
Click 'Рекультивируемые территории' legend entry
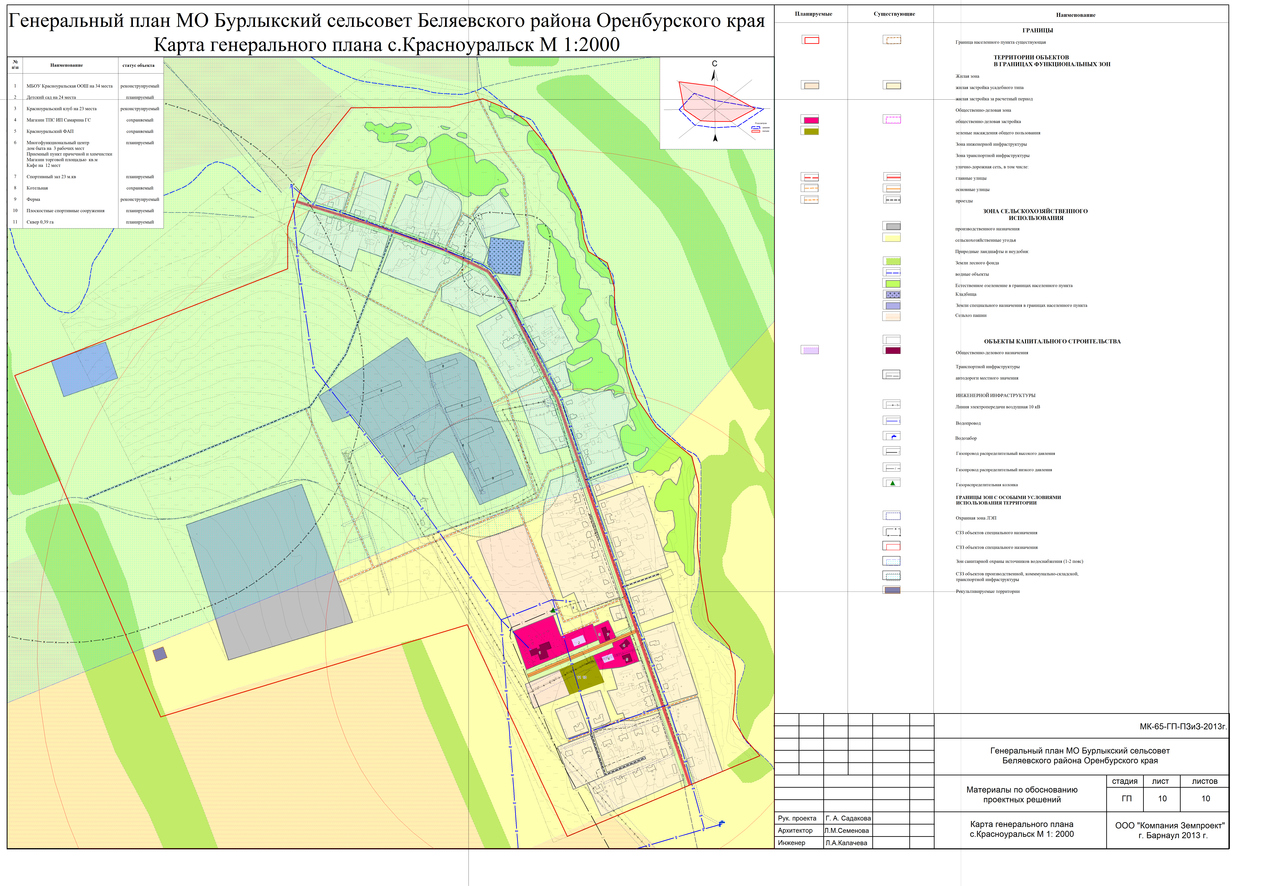(x=989, y=592)
